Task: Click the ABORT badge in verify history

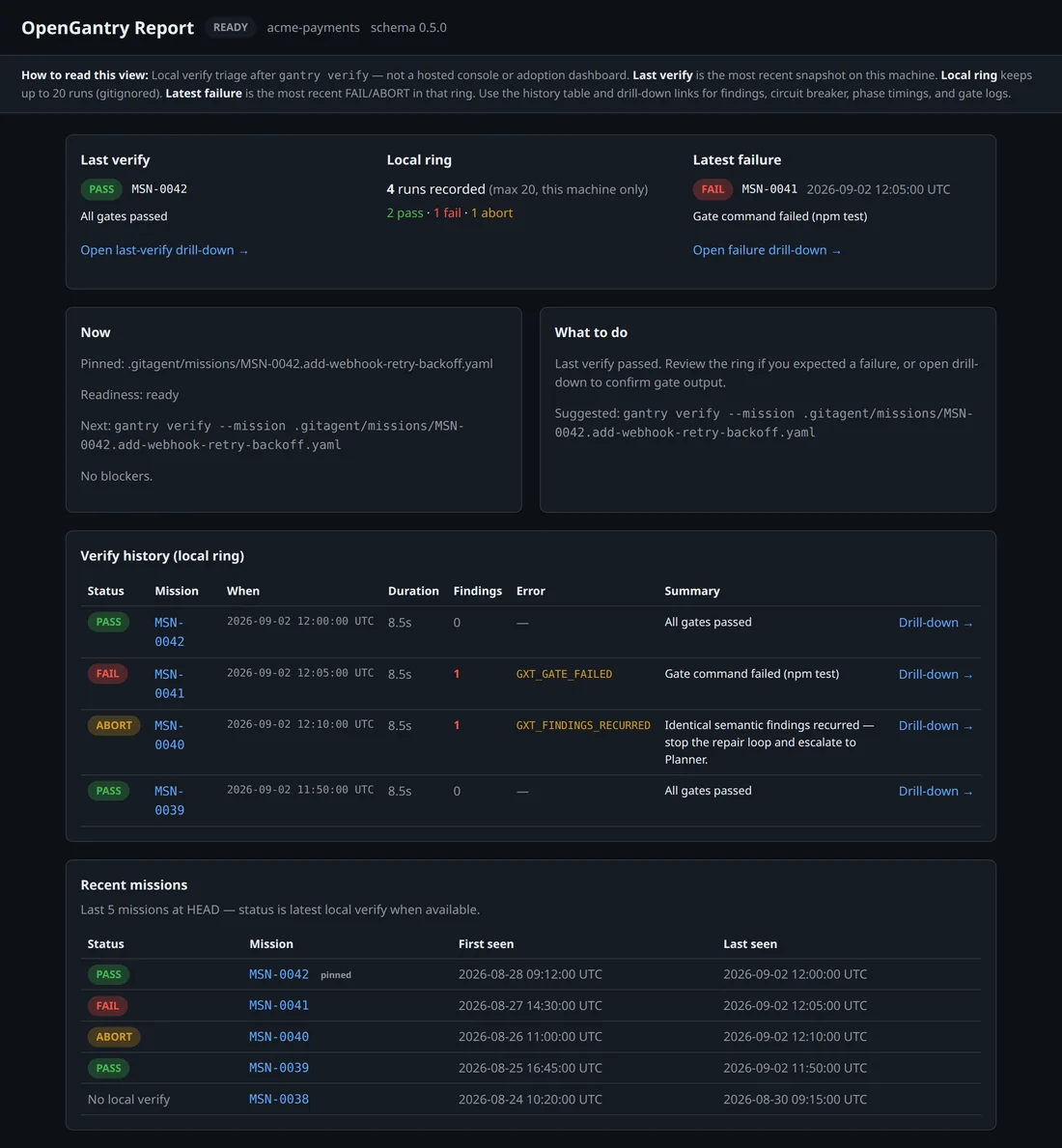Action: 114,725
